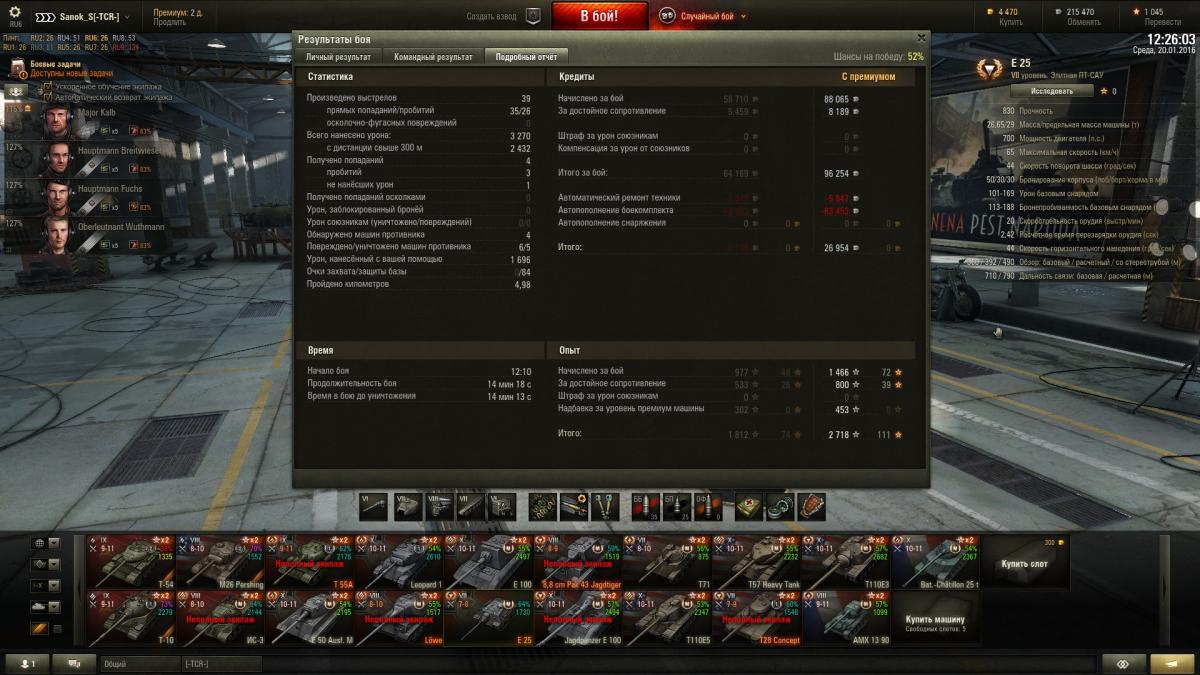This screenshot has width=1200, height=675.
Task: Toggle Автоматический возврат экипажа checkbox
Action: point(46,98)
